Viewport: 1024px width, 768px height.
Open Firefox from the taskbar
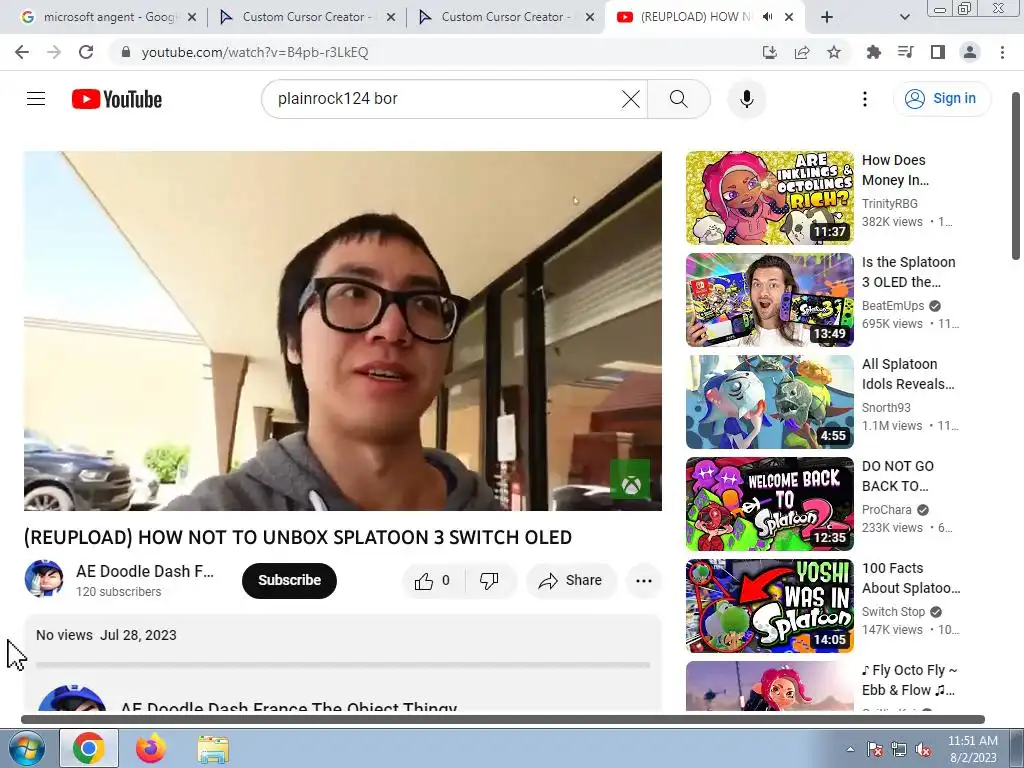pos(151,748)
